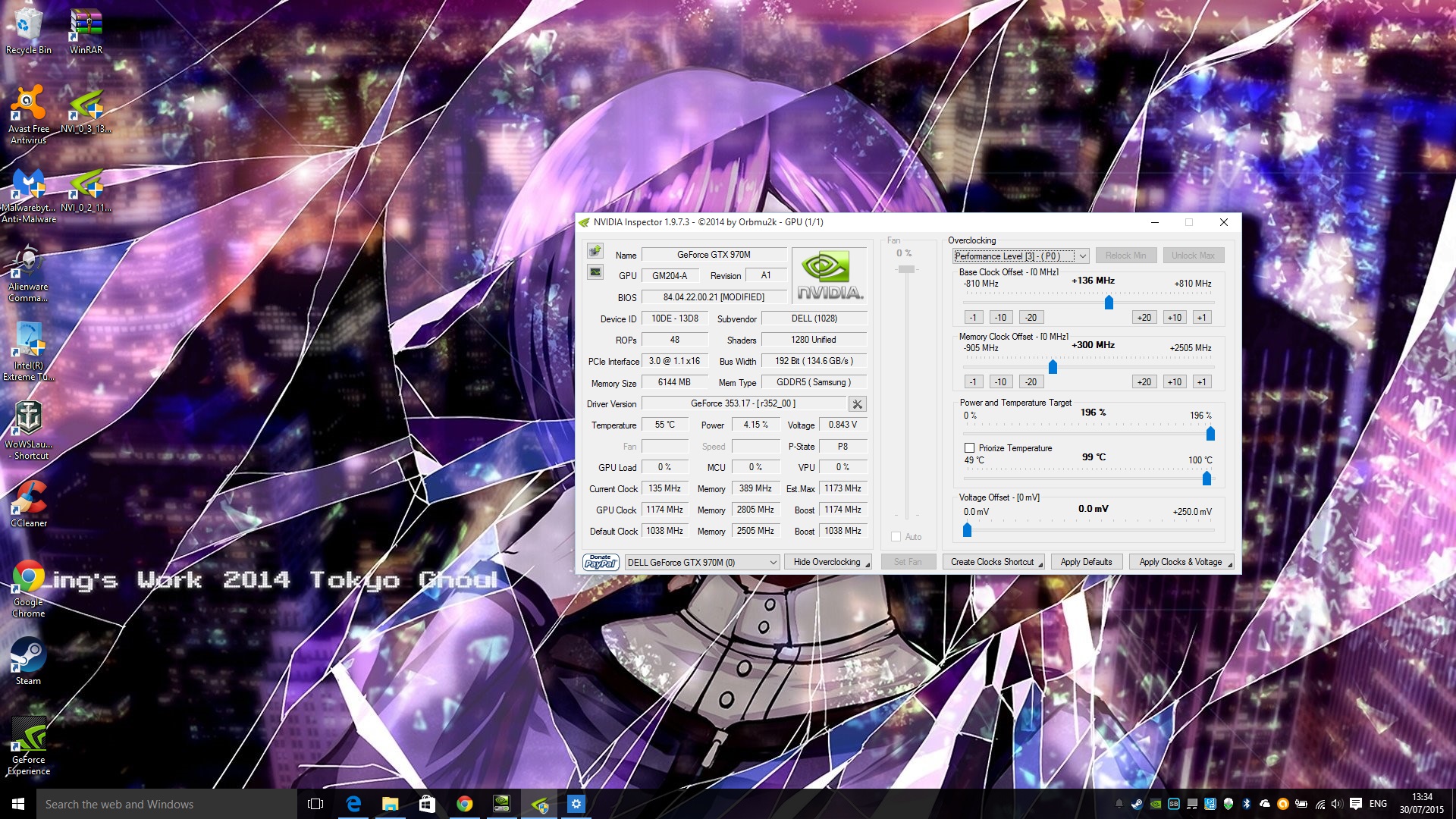Click the Sound Blaster SB tray icon
Screen dimensions: 1456x819
pyautogui.click(x=1173, y=804)
